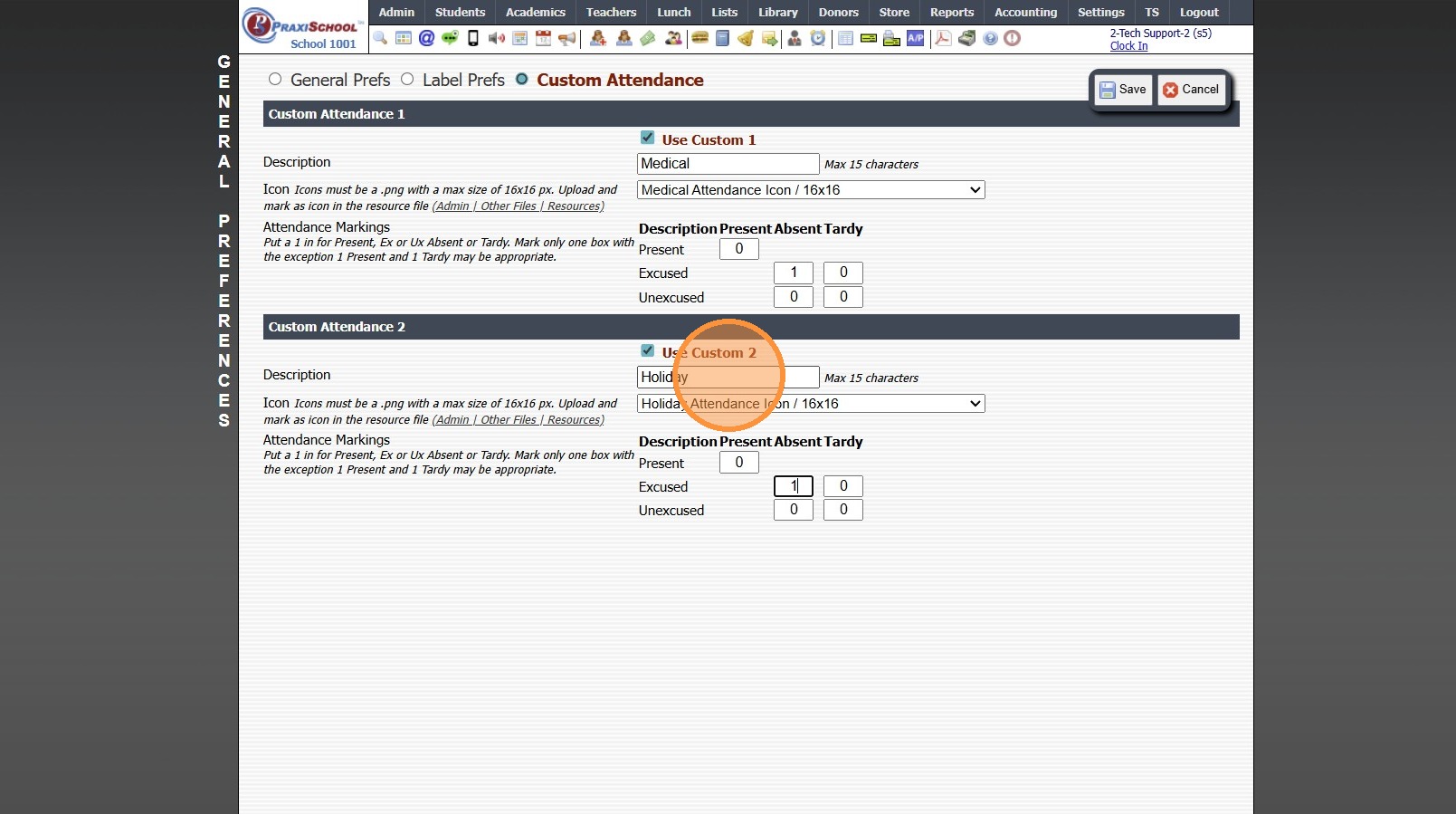Screen dimensions: 1456x814
Task: Click the Logout menu item
Action: pos(1199,13)
